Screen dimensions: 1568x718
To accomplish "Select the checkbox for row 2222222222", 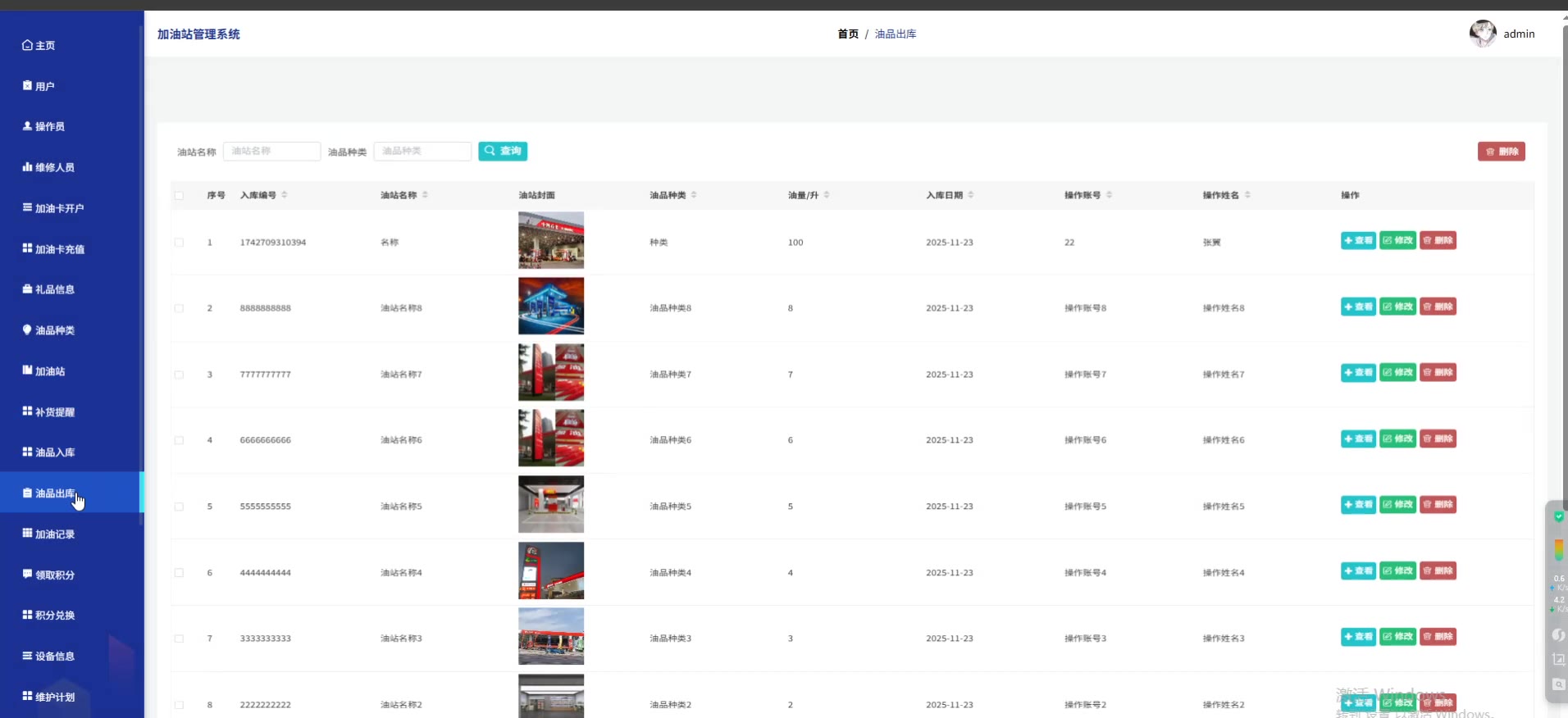I will (x=179, y=705).
